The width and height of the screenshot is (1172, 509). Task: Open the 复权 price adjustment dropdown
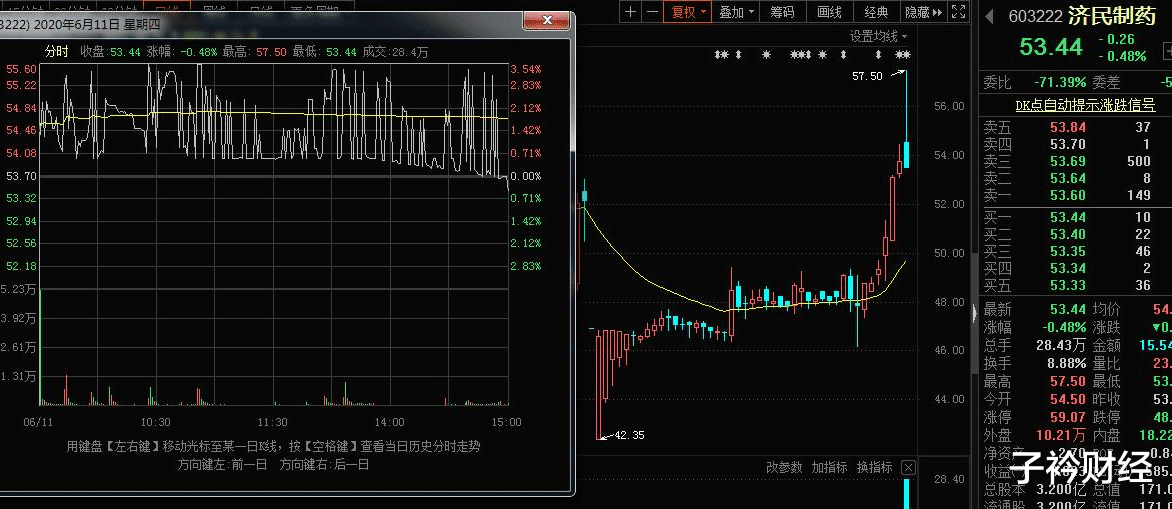(x=688, y=11)
